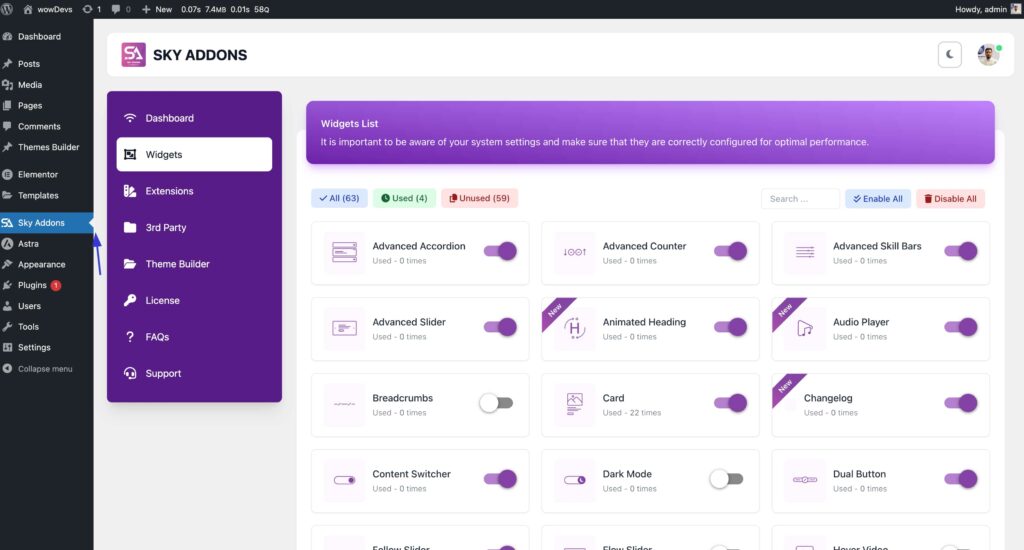The image size is (1024, 550).
Task: Toggle Advanced Skill Bars widget switch
Action: click(x=961, y=251)
